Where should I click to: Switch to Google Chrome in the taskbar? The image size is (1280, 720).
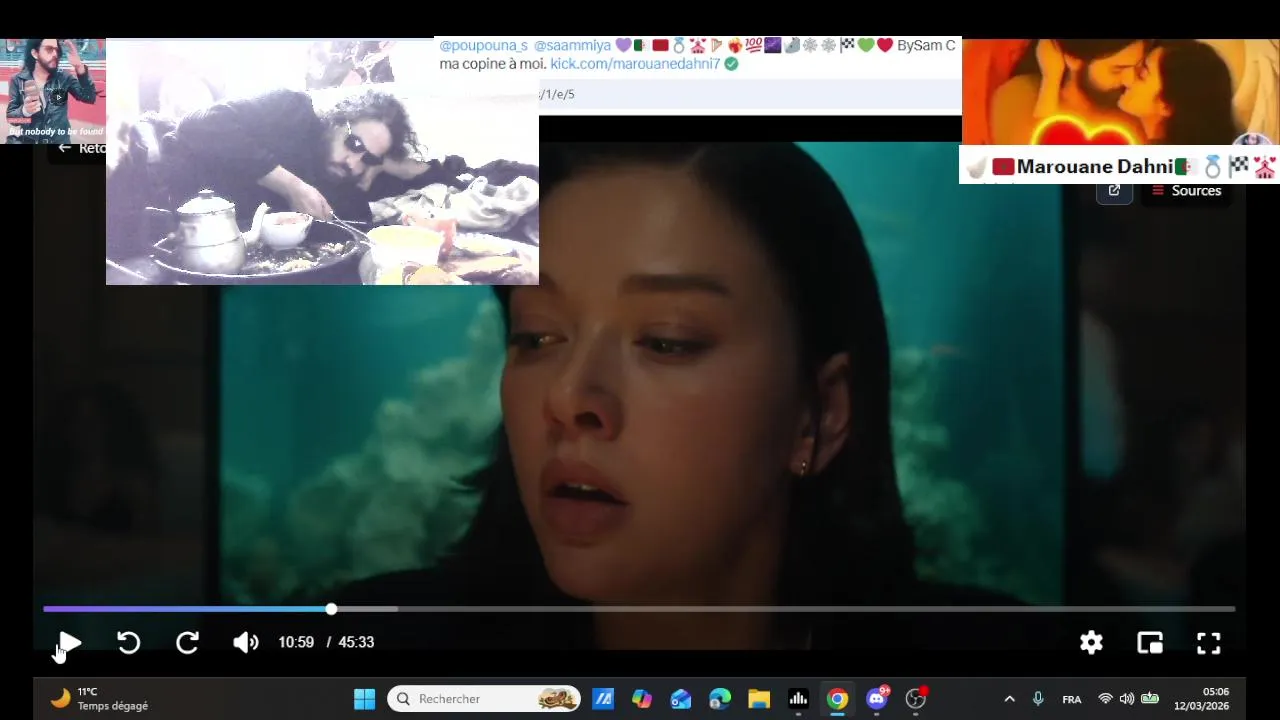pyautogui.click(x=837, y=699)
